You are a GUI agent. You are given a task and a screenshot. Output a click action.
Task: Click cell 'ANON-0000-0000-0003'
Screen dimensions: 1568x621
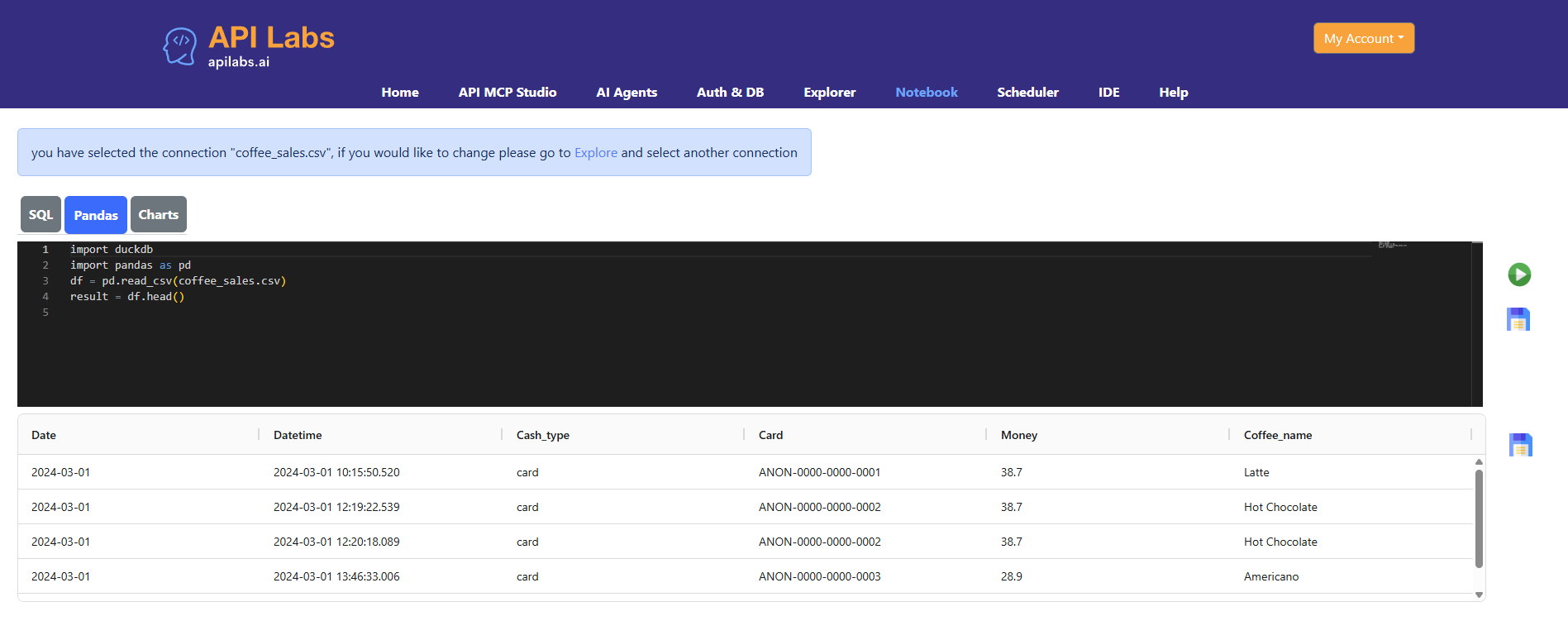point(819,576)
